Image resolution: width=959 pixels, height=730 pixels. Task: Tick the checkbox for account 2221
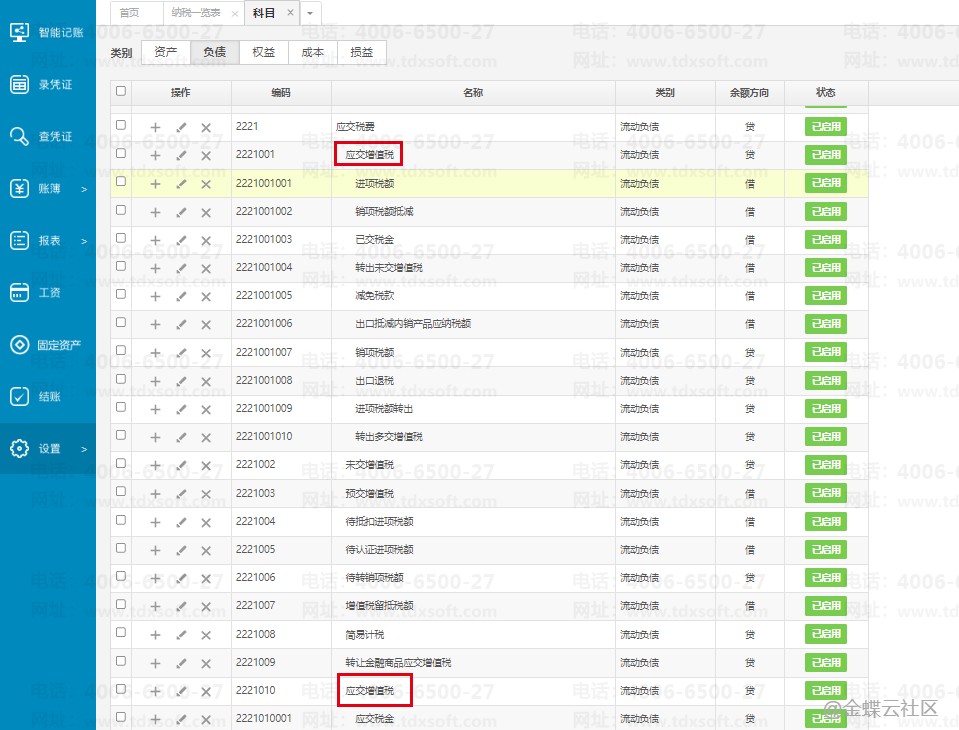121,126
